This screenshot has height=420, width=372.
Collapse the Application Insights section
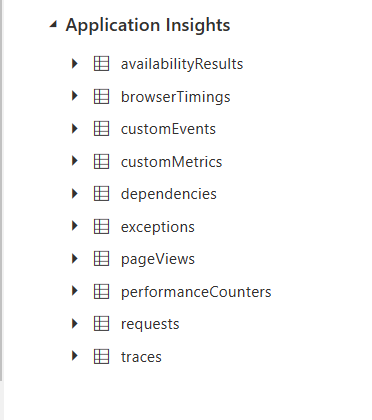tap(53, 24)
